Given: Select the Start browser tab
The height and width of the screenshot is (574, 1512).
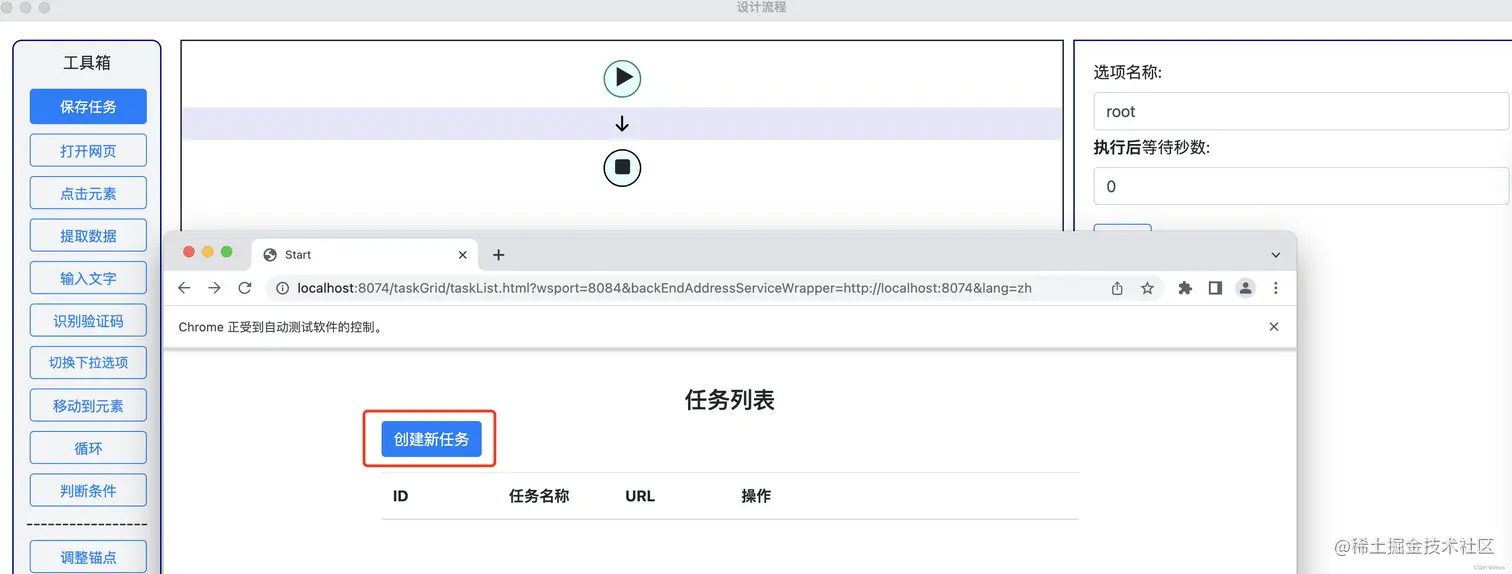Looking at the screenshot, I should click(364, 255).
